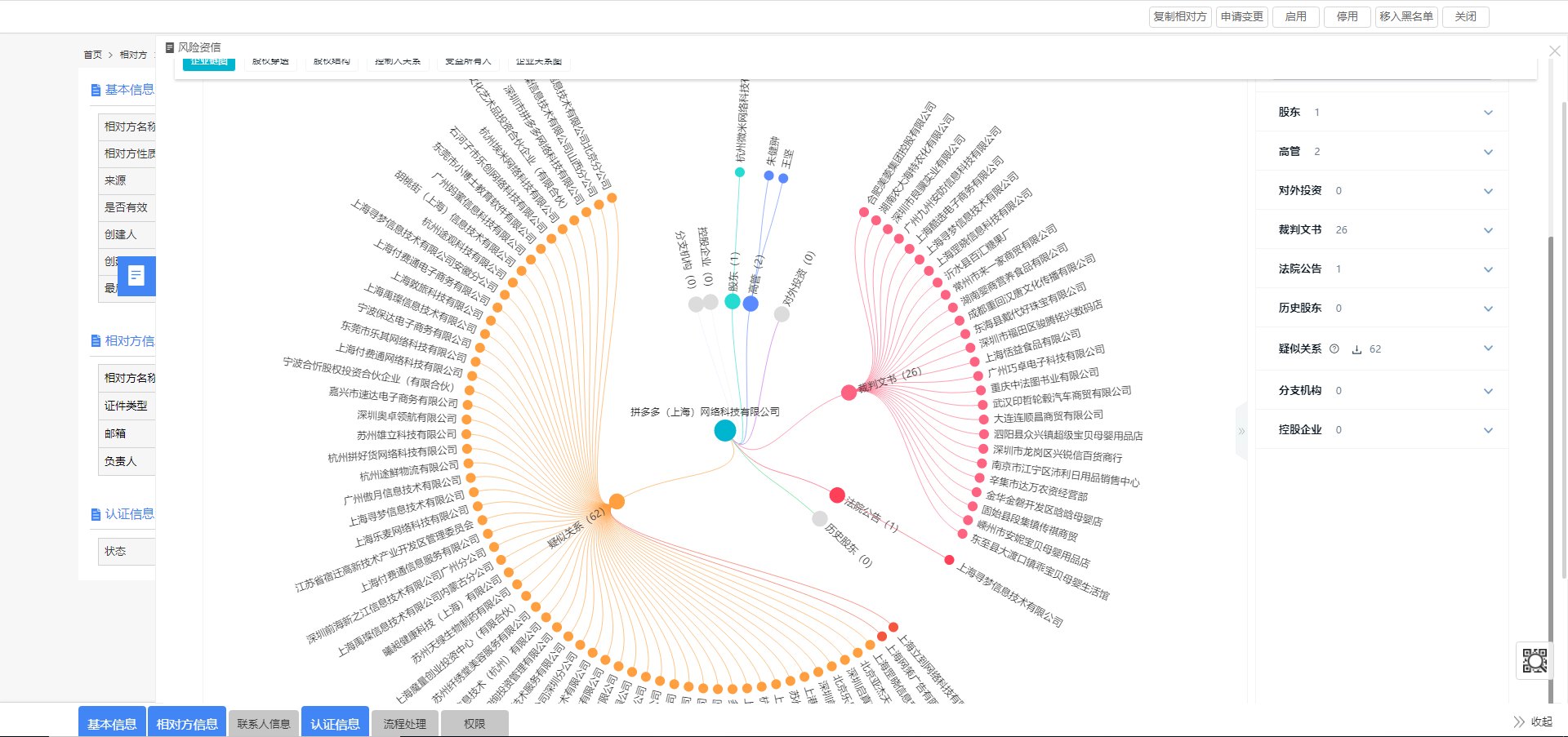Go to 首页 in breadcrumb
The image size is (1568, 737).
92,55
